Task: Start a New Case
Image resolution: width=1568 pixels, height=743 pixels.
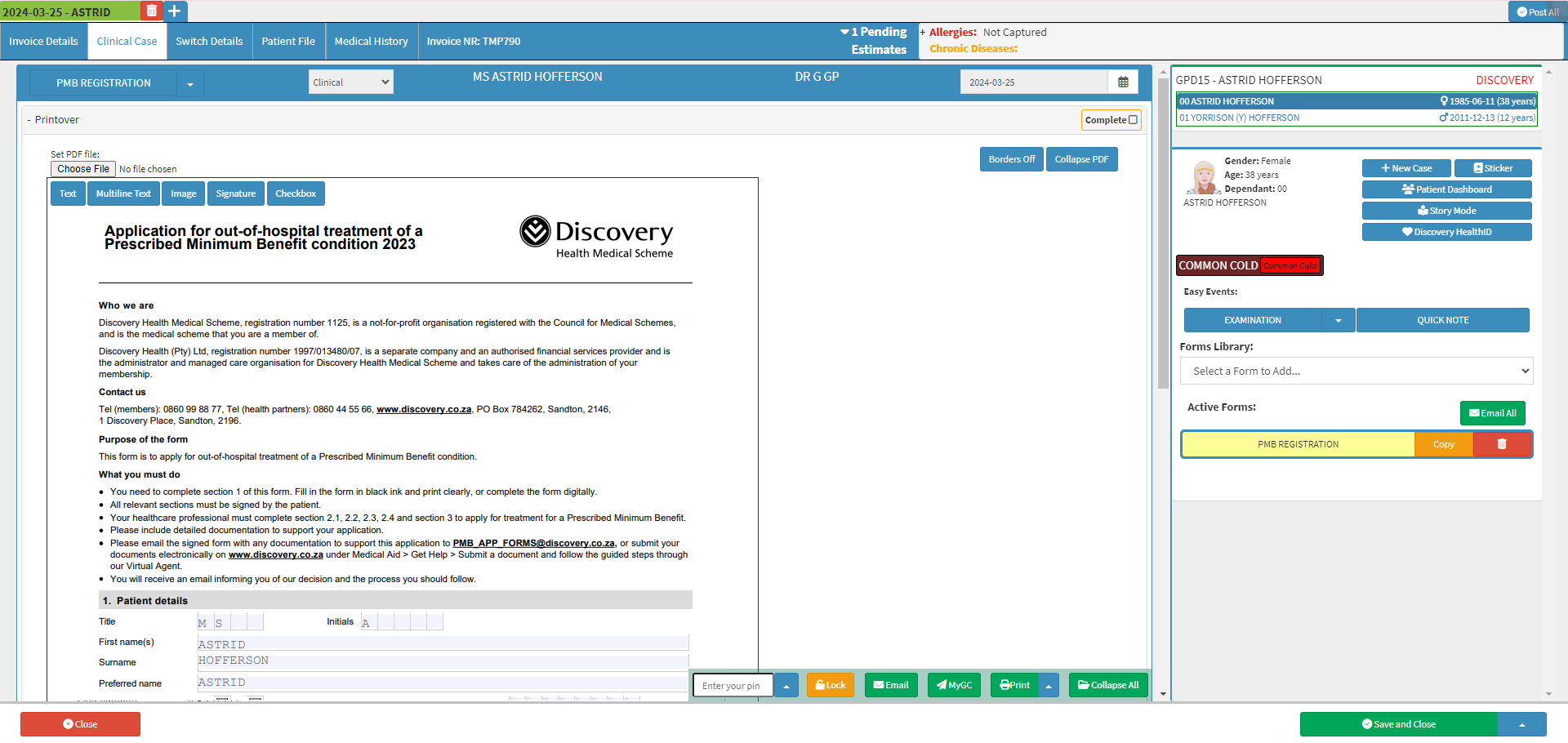Action: click(x=1406, y=168)
